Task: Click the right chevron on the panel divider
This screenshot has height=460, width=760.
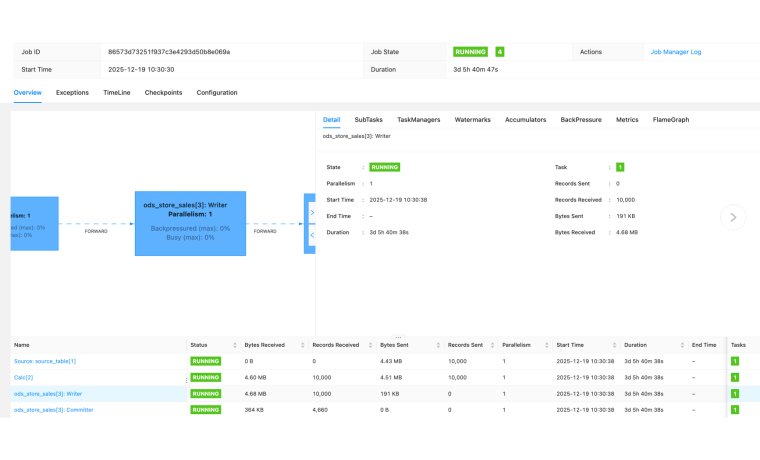Action: pyautogui.click(x=311, y=213)
